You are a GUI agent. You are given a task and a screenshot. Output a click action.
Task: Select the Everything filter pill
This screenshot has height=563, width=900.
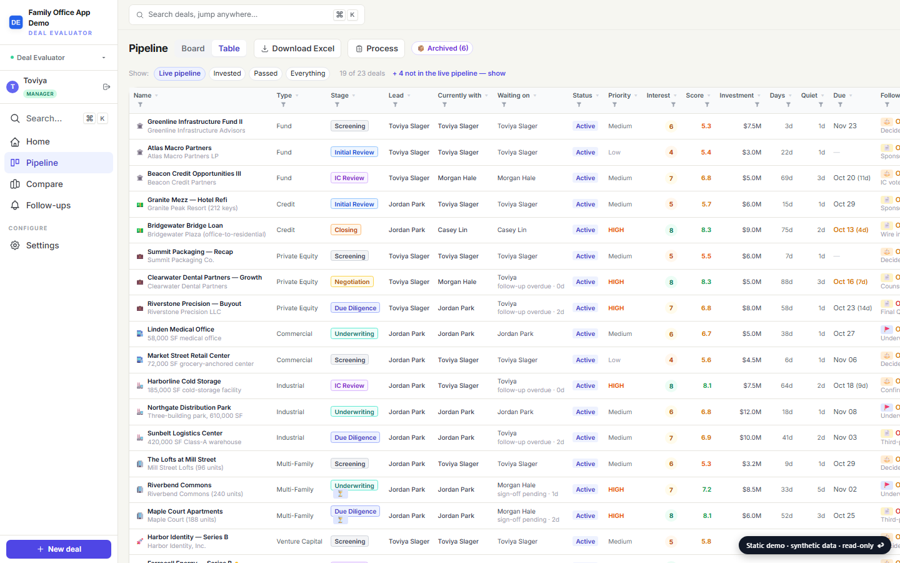tap(308, 73)
